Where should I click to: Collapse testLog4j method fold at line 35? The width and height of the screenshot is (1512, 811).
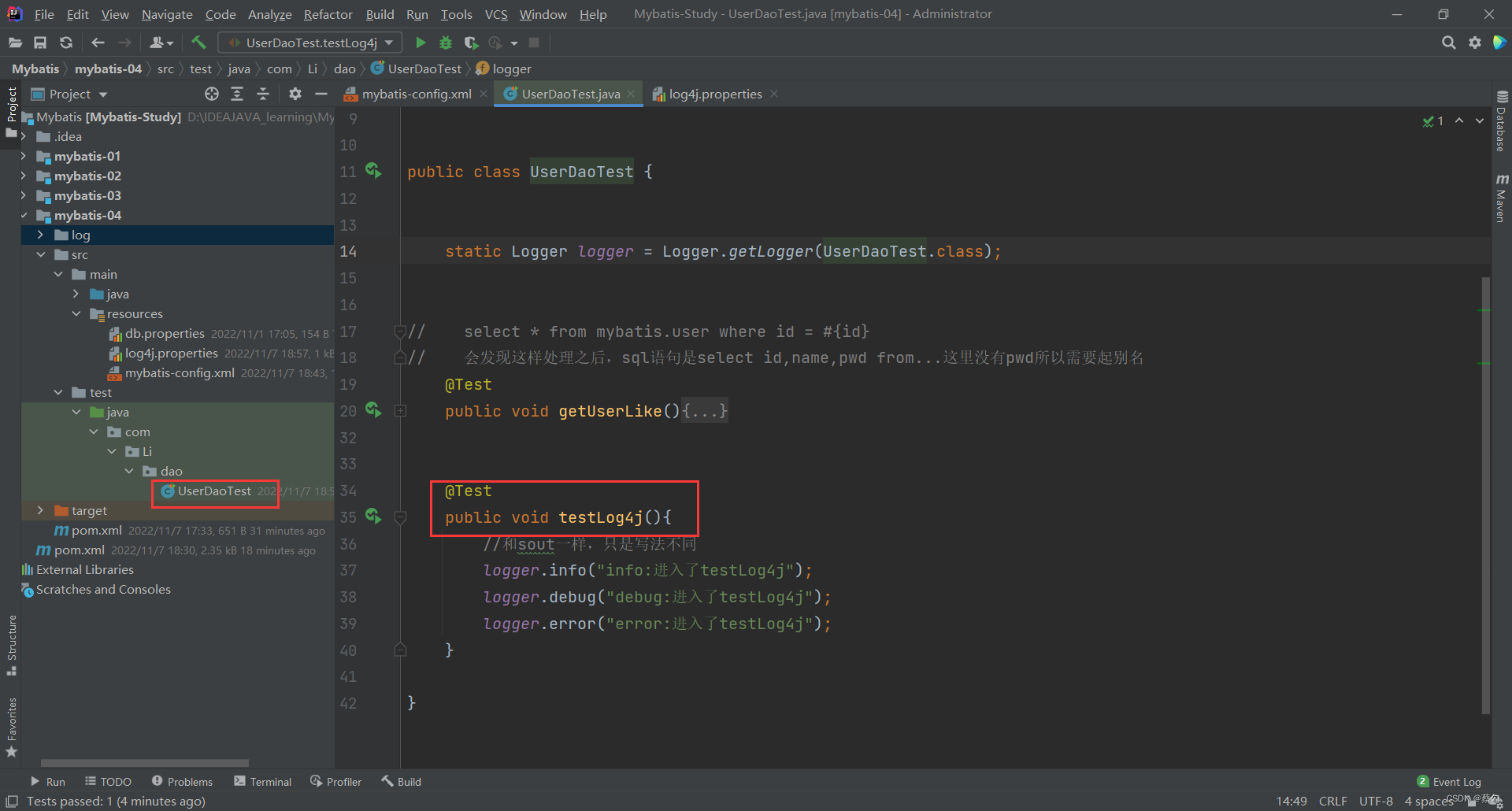pyautogui.click(x=400, y=517)
